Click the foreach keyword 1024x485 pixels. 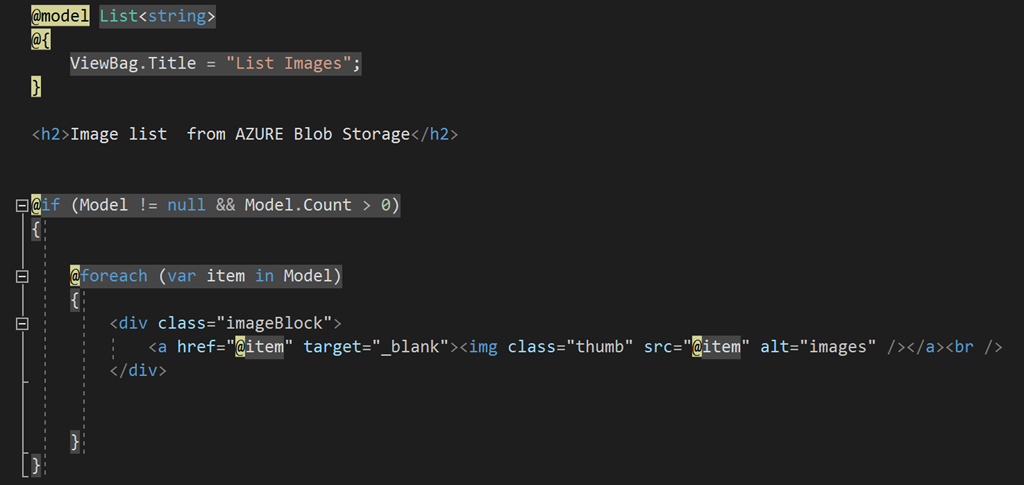point(114,277)
